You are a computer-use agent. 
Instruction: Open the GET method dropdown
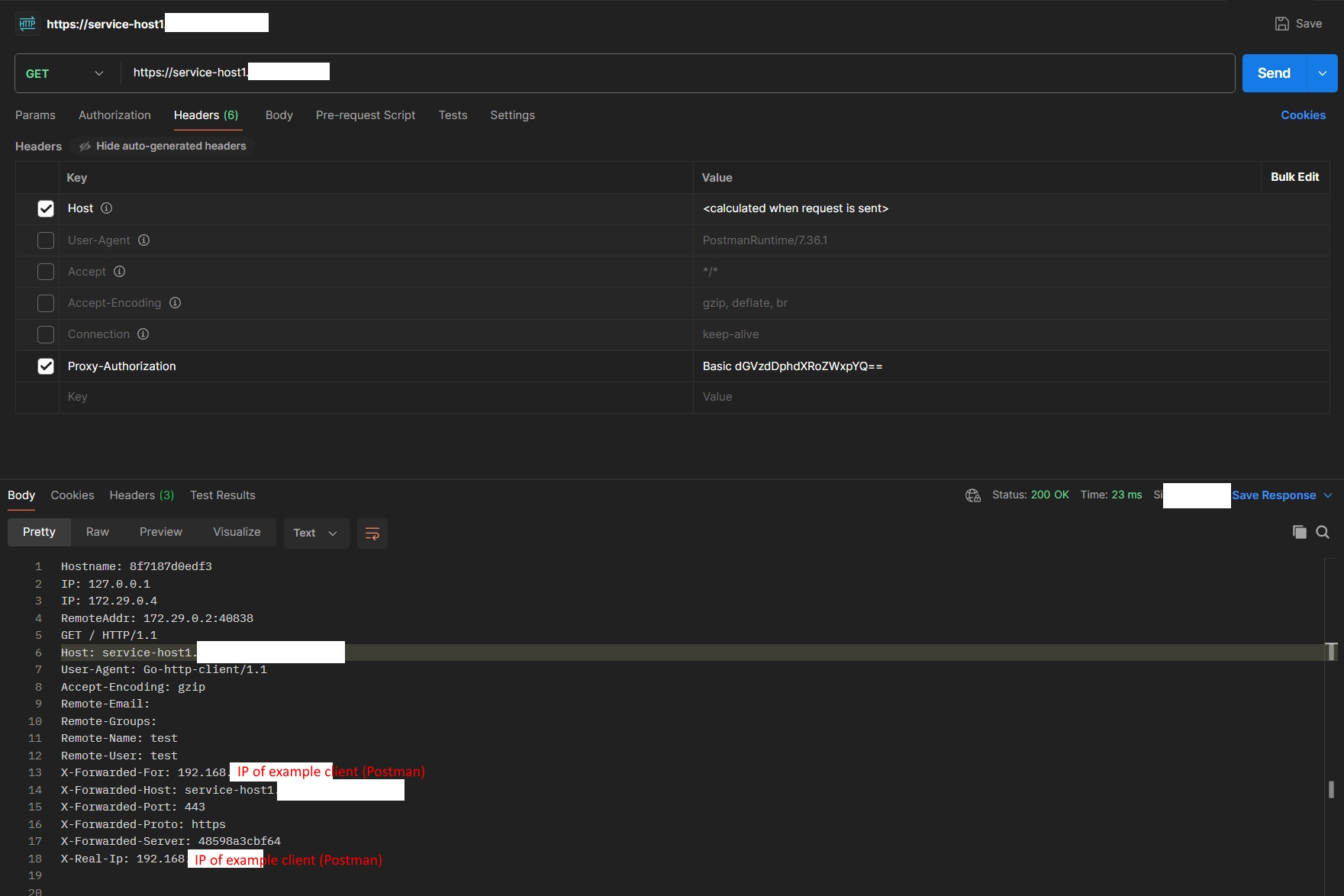point(65,73)
